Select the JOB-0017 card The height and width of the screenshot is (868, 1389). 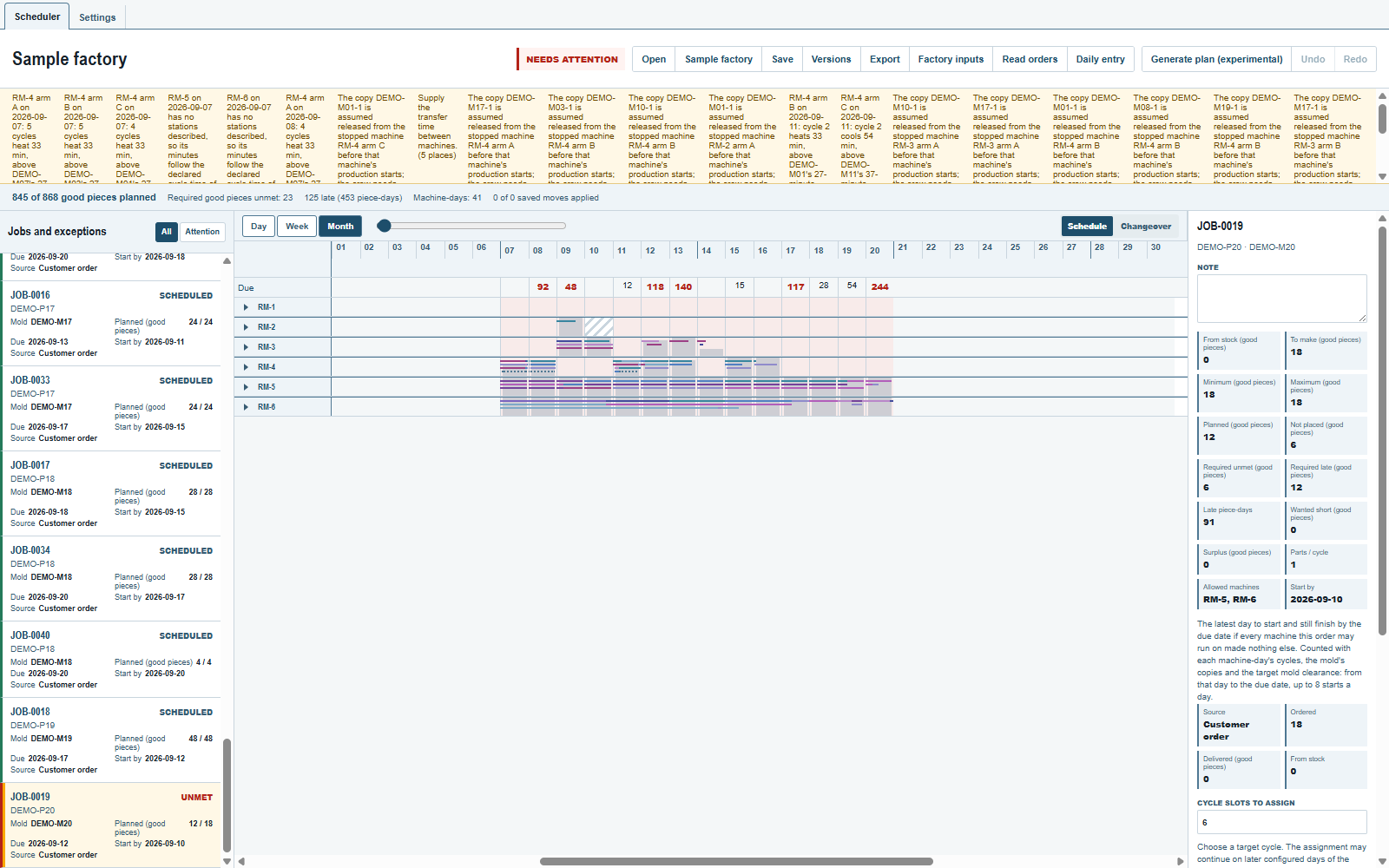click(110, 493)
